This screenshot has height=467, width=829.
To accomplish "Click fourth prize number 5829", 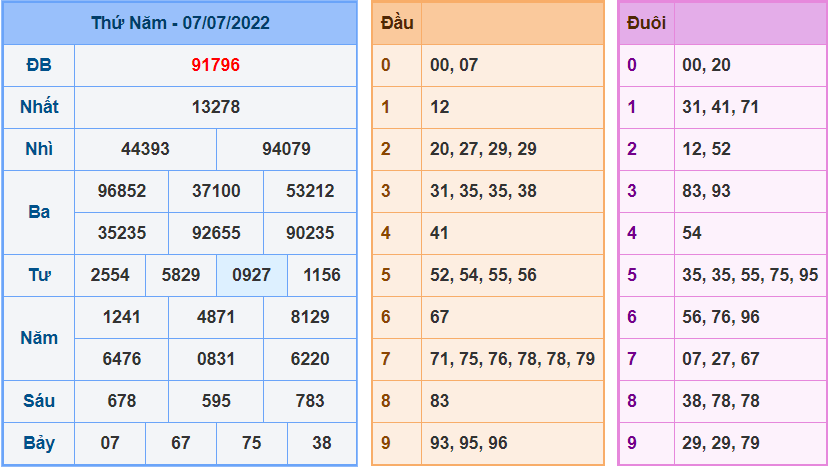I will pos(181,274).
